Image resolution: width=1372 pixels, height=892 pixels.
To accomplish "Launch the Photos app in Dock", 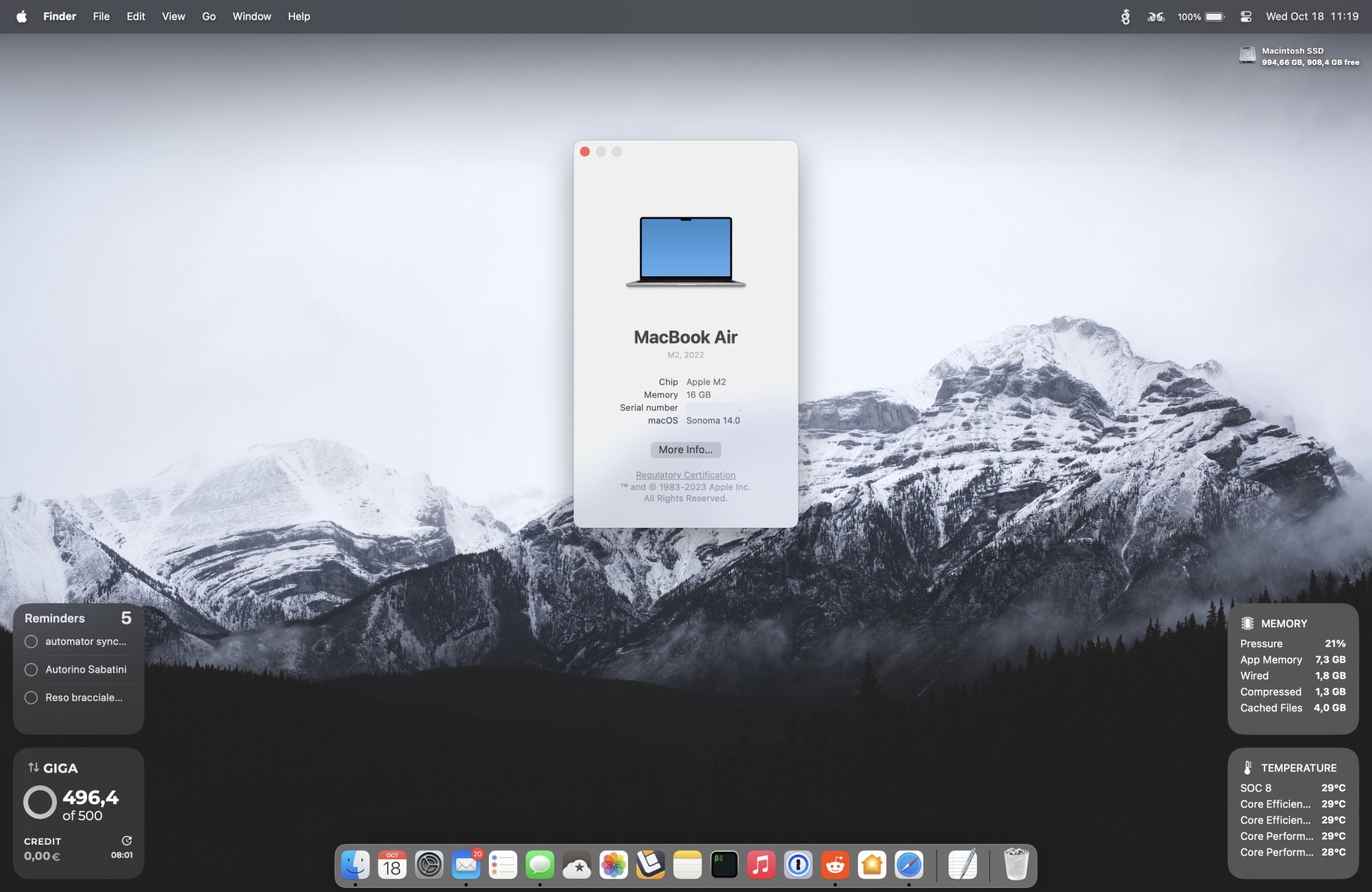I will (613, 865).
